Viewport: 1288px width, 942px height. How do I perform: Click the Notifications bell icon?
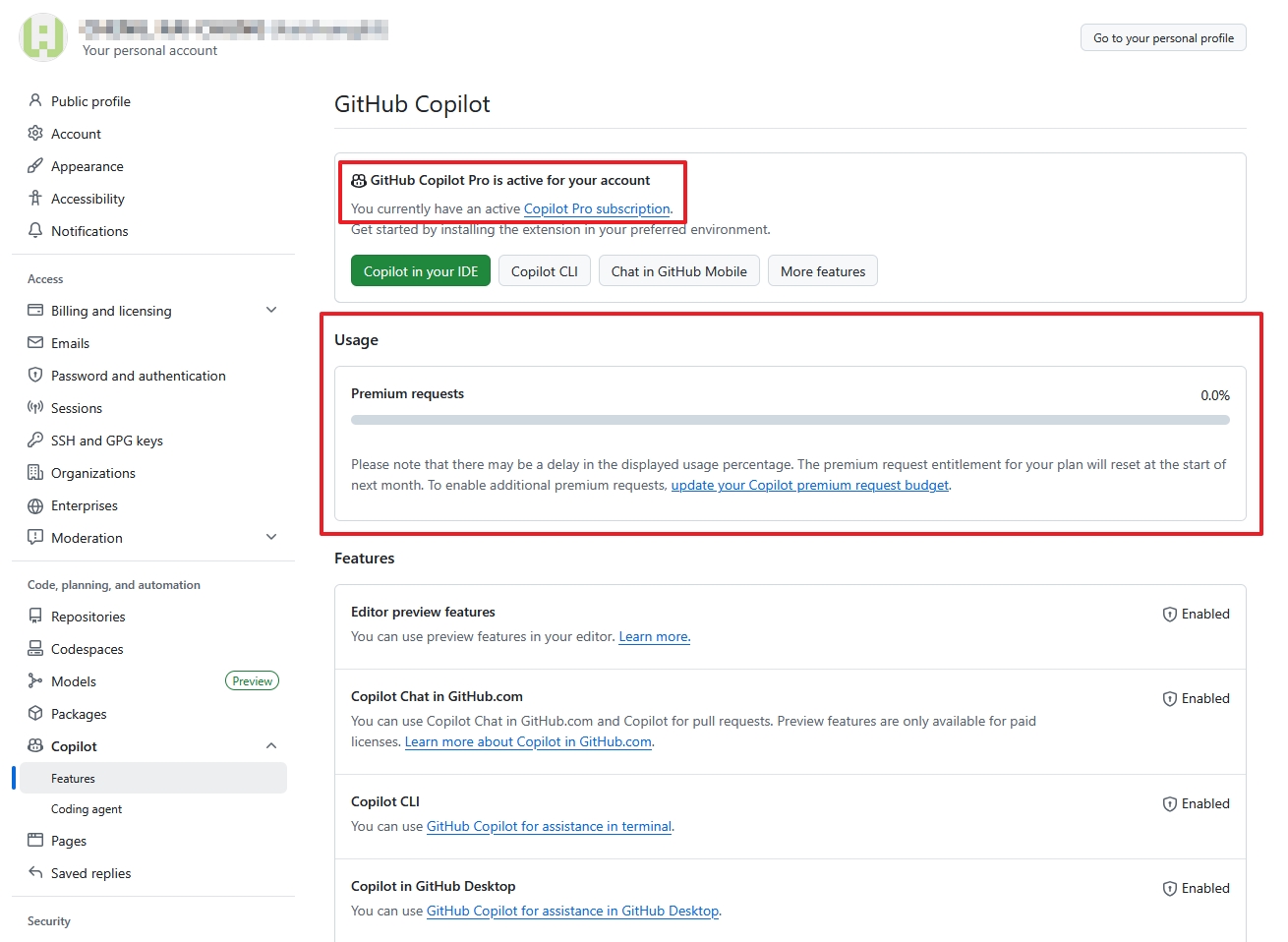tap(35, 230)
